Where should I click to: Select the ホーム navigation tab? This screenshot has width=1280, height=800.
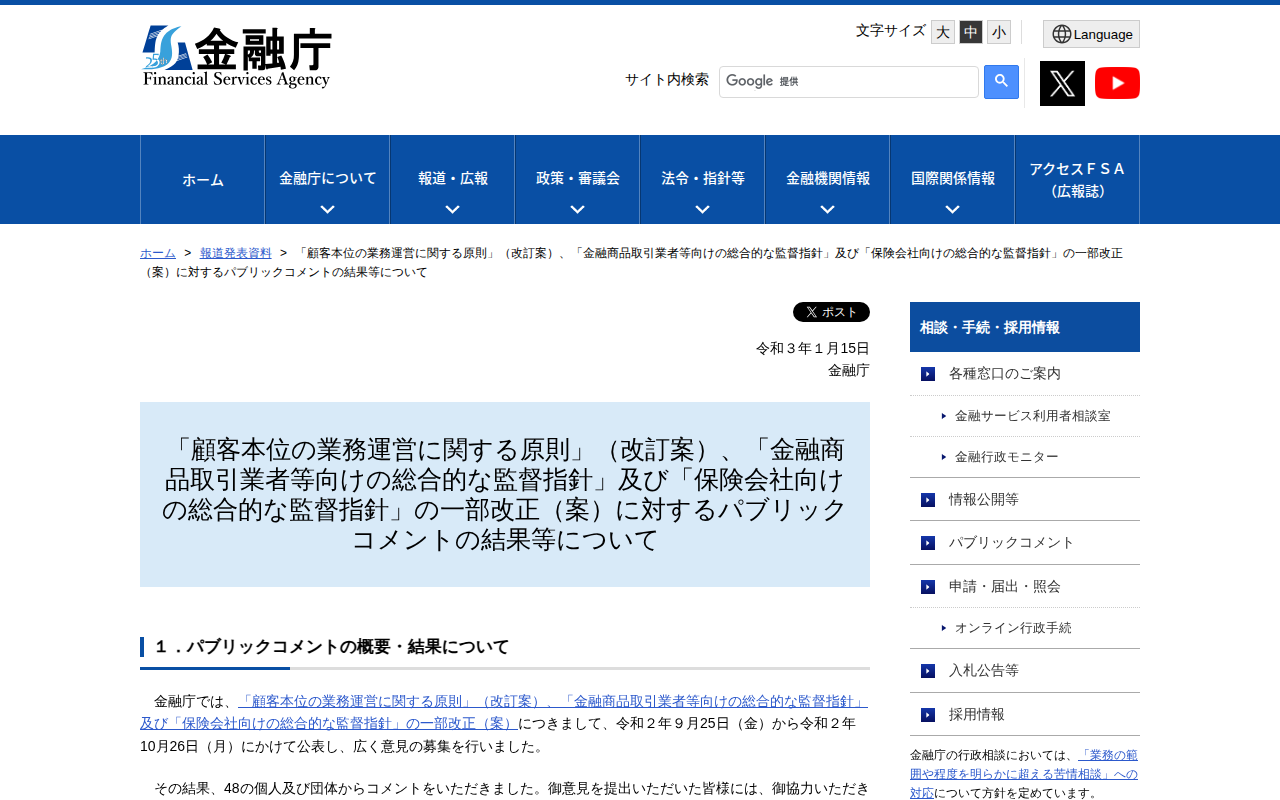(202, 180)
